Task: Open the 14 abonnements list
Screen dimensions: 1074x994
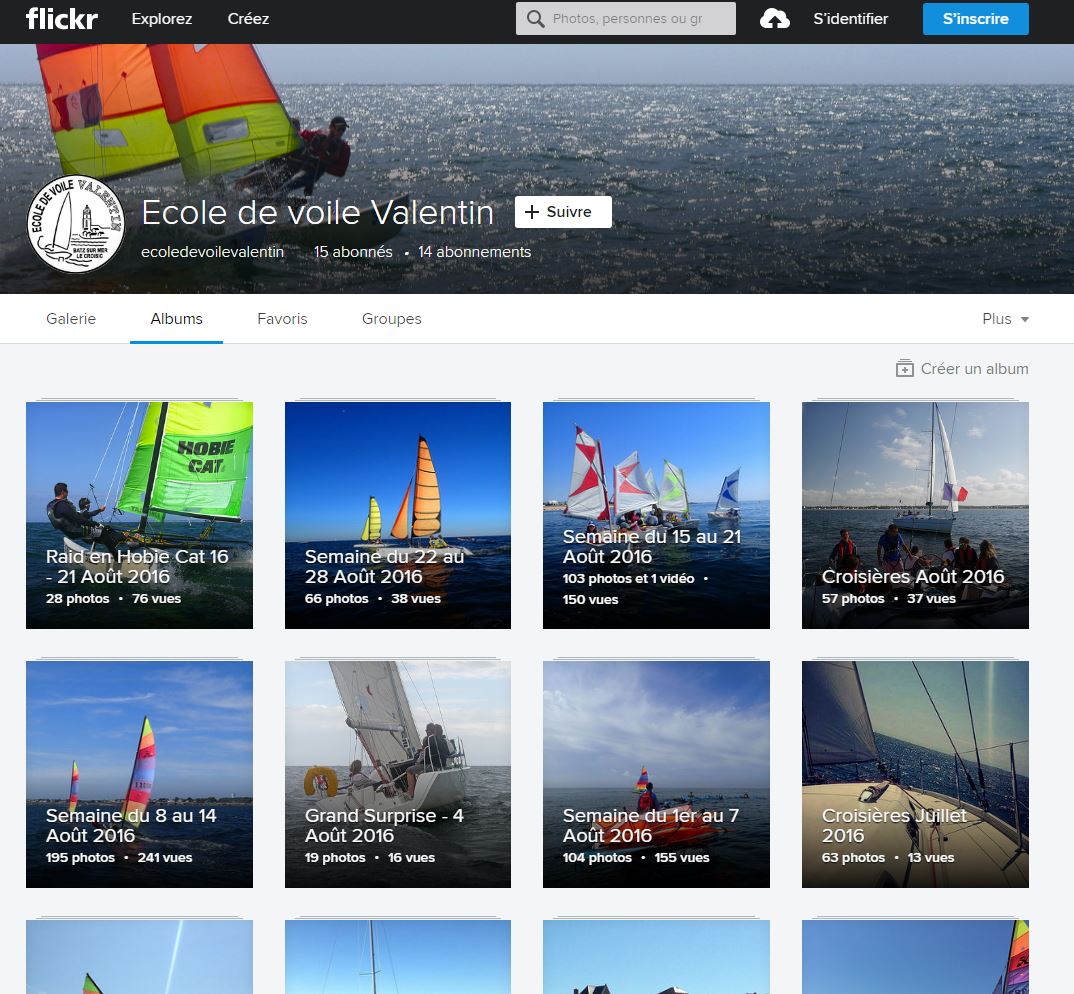Action: click(475, 252)
